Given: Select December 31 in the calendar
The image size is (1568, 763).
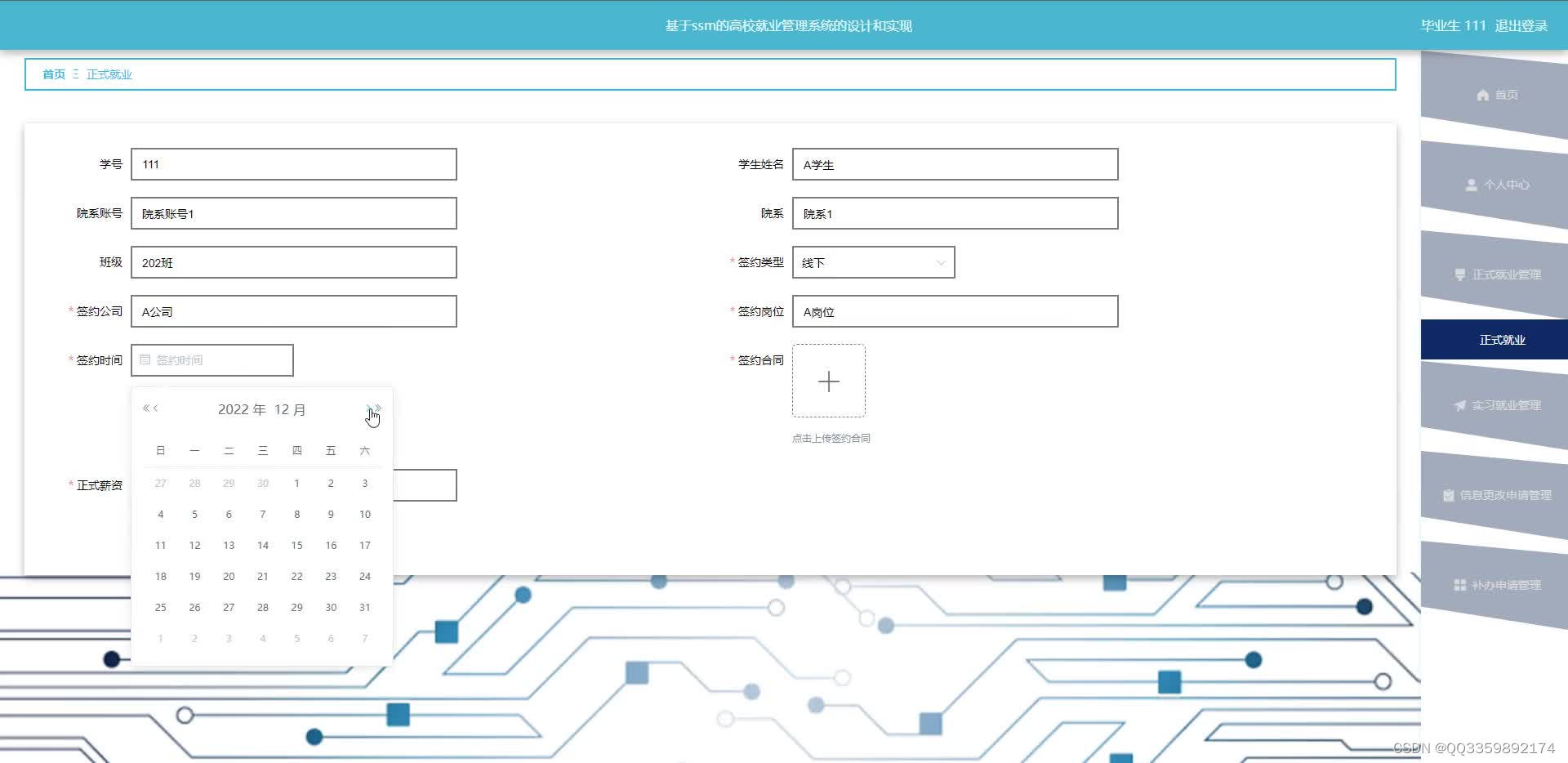Looking at the screenshot, I should pos(365,608).
